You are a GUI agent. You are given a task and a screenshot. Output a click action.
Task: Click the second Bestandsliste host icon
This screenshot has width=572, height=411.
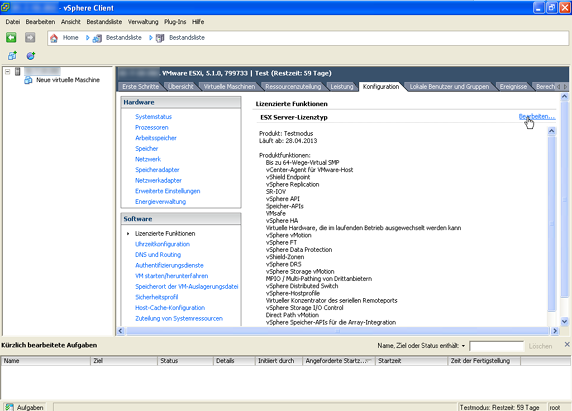point(160,38)
